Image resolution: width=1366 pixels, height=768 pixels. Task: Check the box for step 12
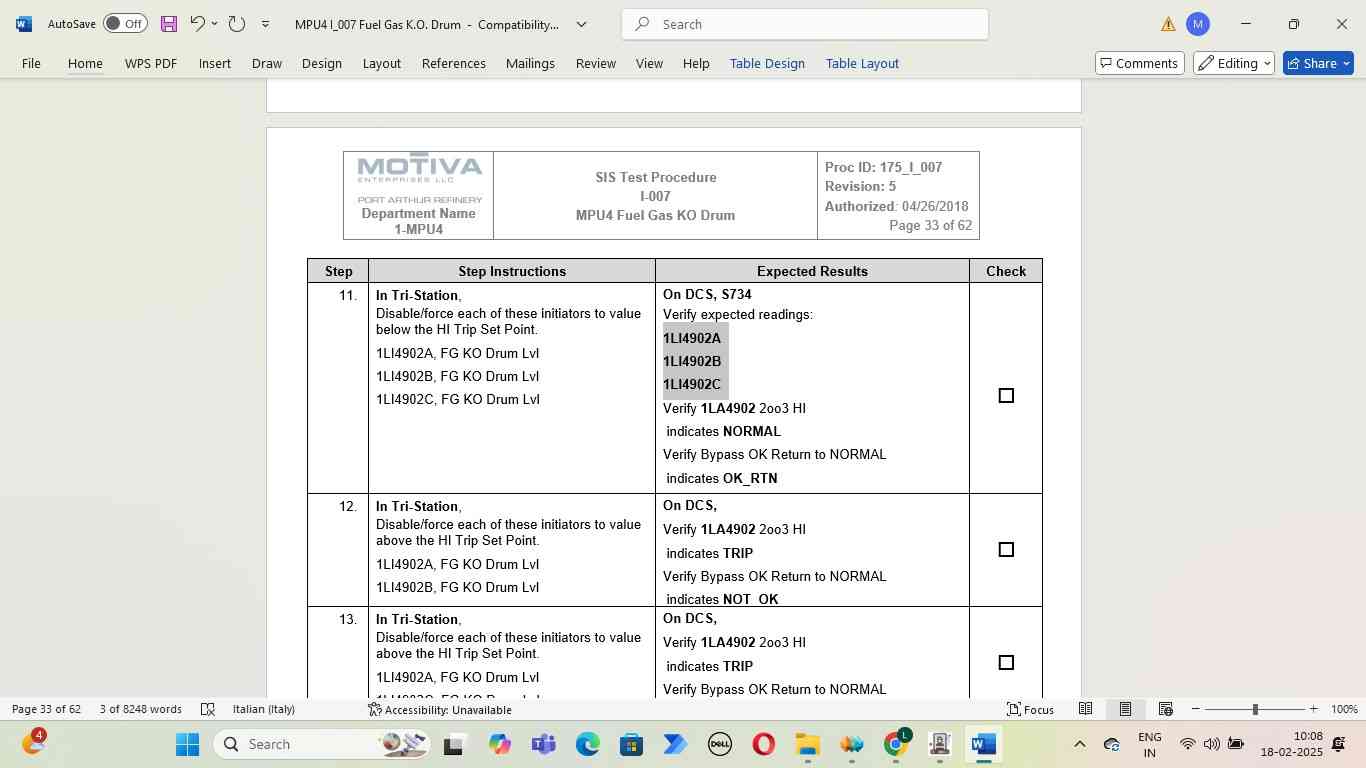1006,550
